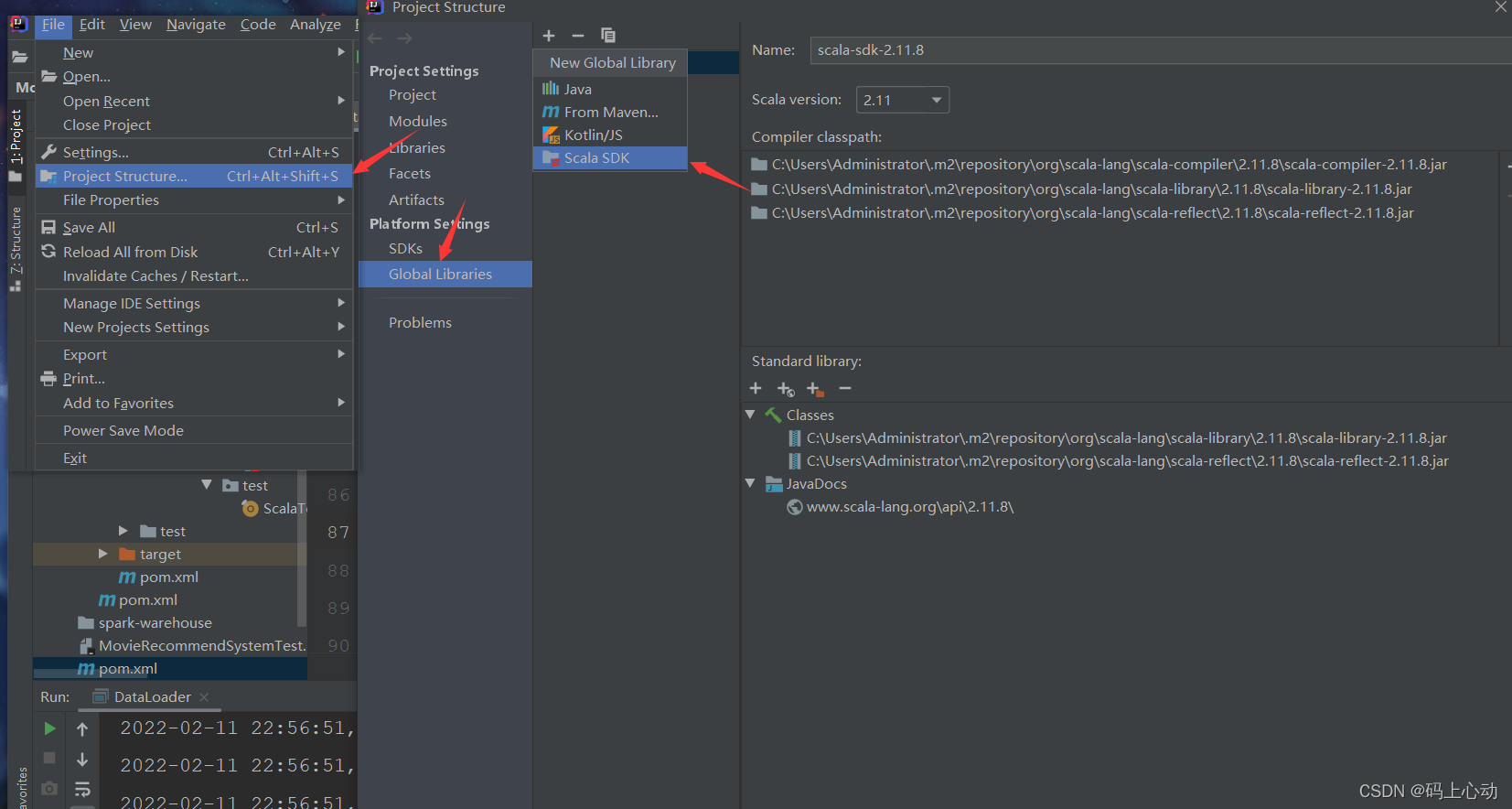Click the add library plus icon
Viewport: 1512px width, 809px height.
coord(549,36)
